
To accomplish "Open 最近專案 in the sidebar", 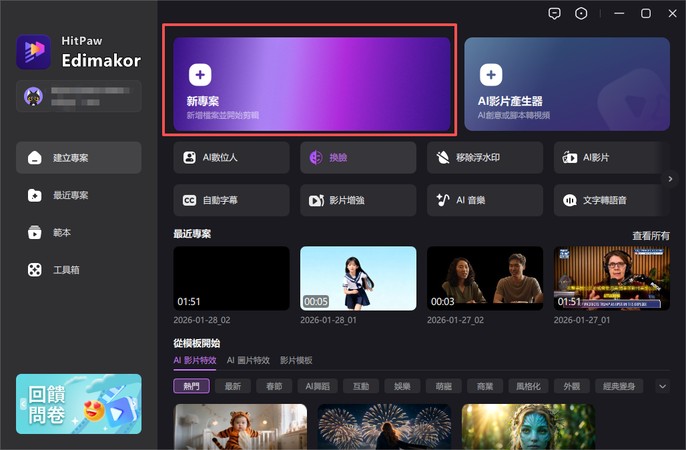I will [x=79, y=195].
